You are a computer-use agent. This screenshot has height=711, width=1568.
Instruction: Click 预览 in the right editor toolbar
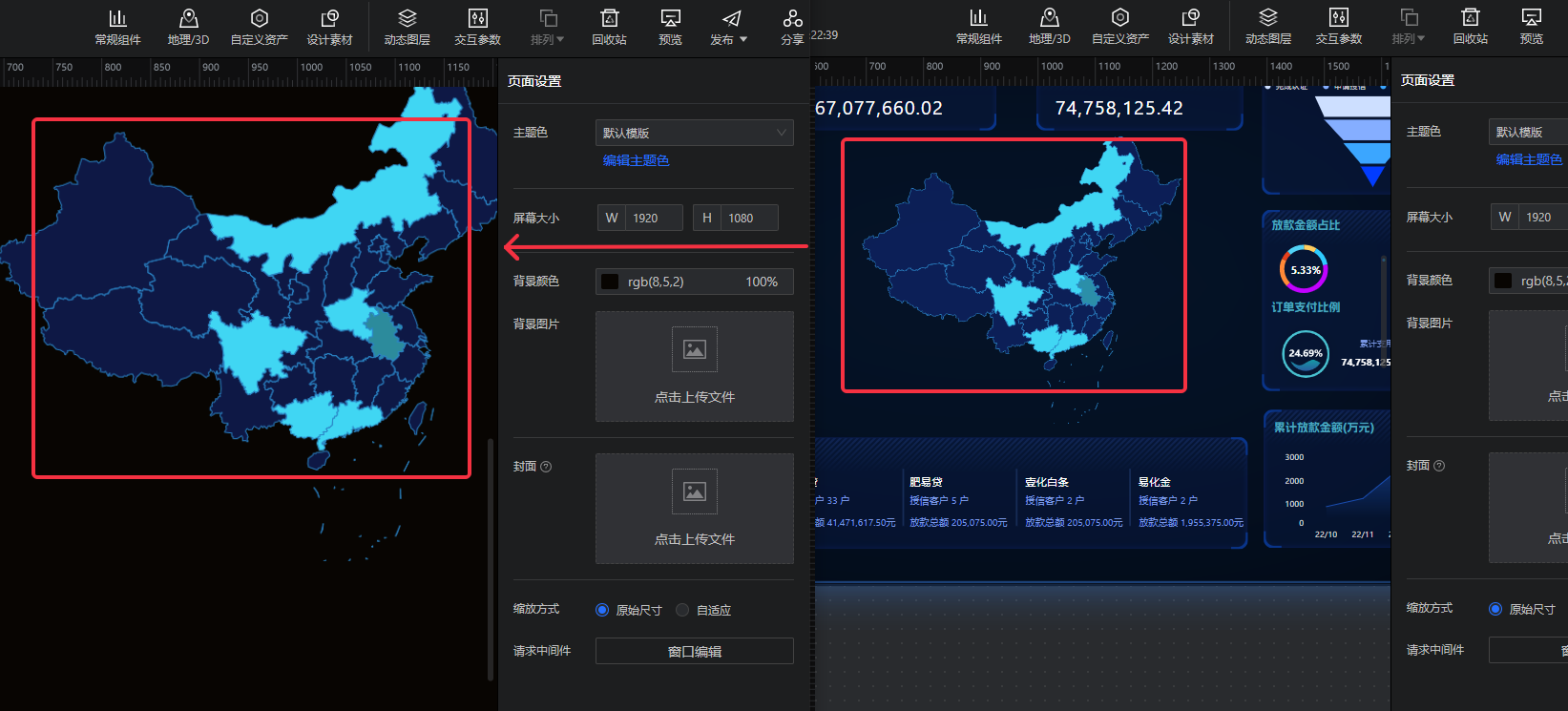(x=1531, y=27)
